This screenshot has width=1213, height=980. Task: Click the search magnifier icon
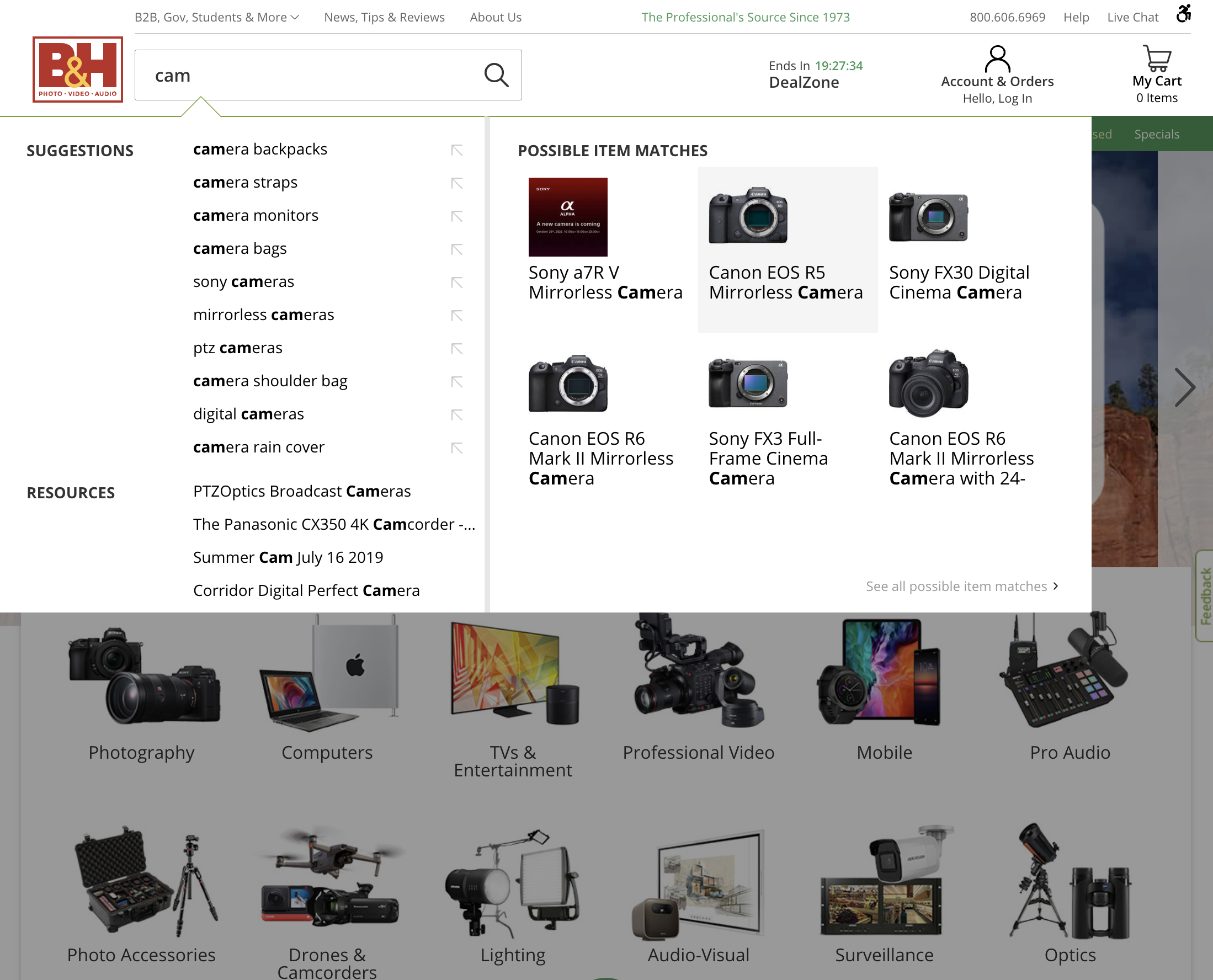click(496, 74)
